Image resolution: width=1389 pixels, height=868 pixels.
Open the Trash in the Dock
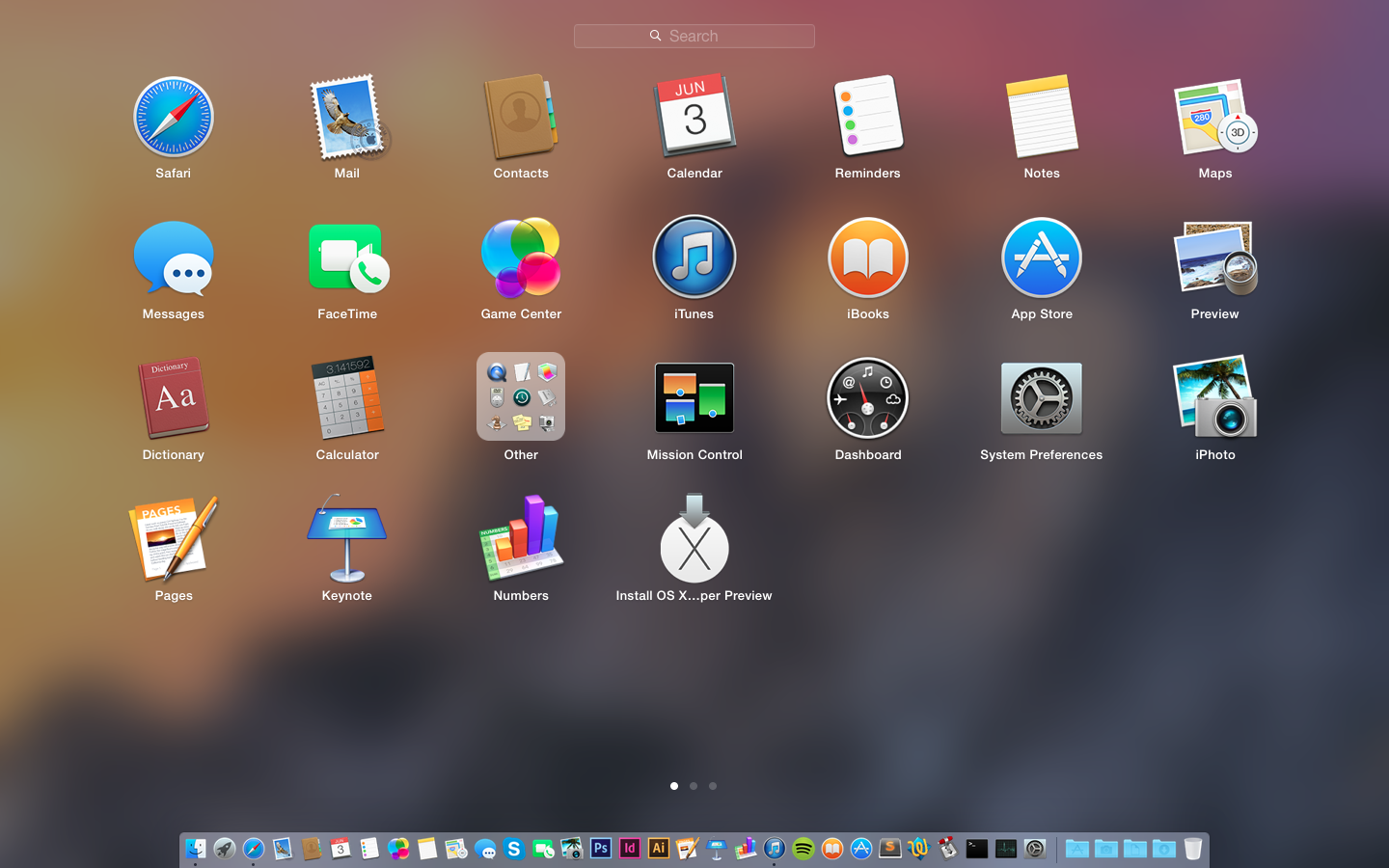point(1193,849)
